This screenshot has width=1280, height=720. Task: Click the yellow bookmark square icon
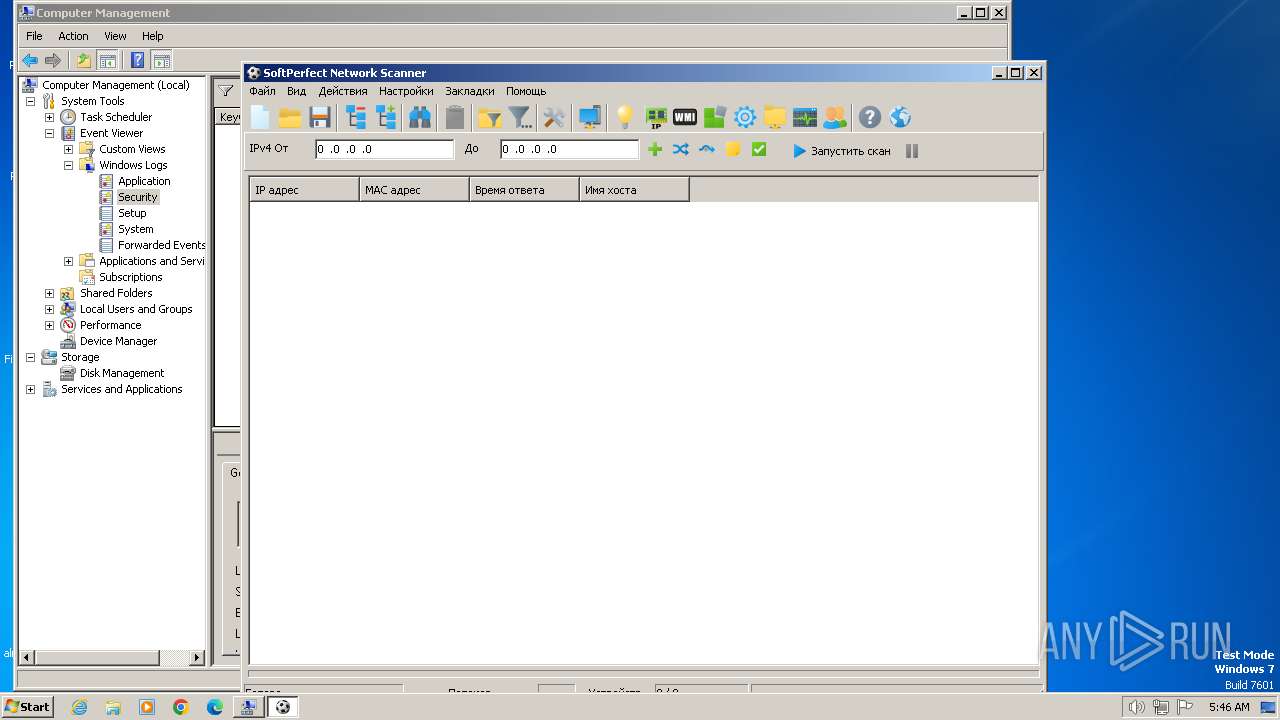[x=733, y=150]
